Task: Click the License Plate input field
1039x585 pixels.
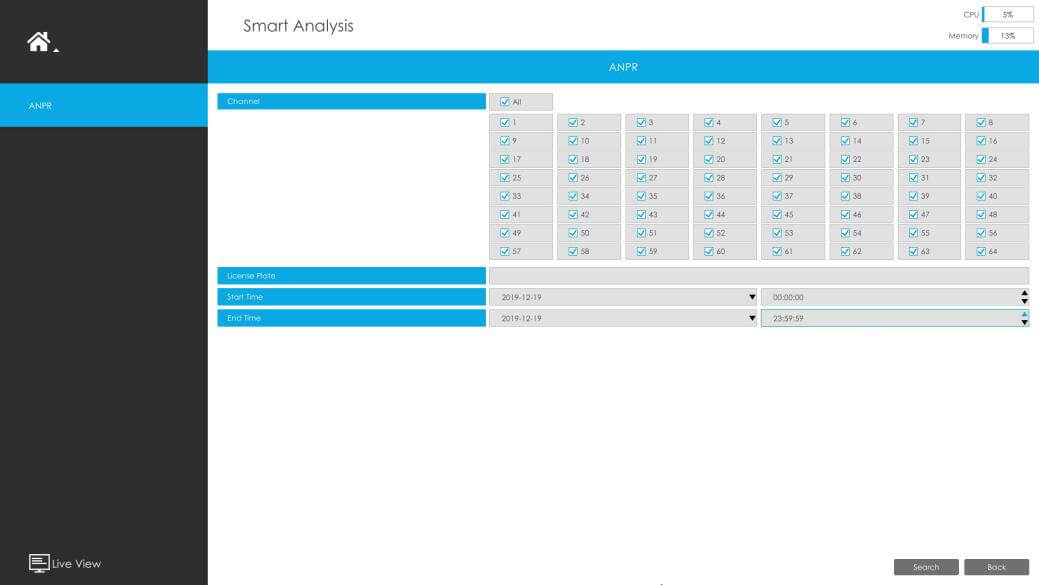Action: tap(758, 276)
